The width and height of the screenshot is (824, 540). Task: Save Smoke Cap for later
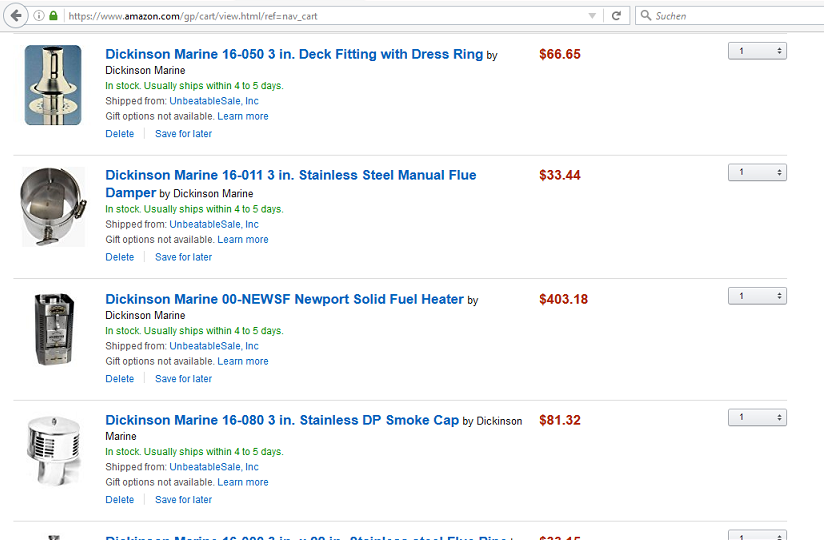click(x=183, y=500)
